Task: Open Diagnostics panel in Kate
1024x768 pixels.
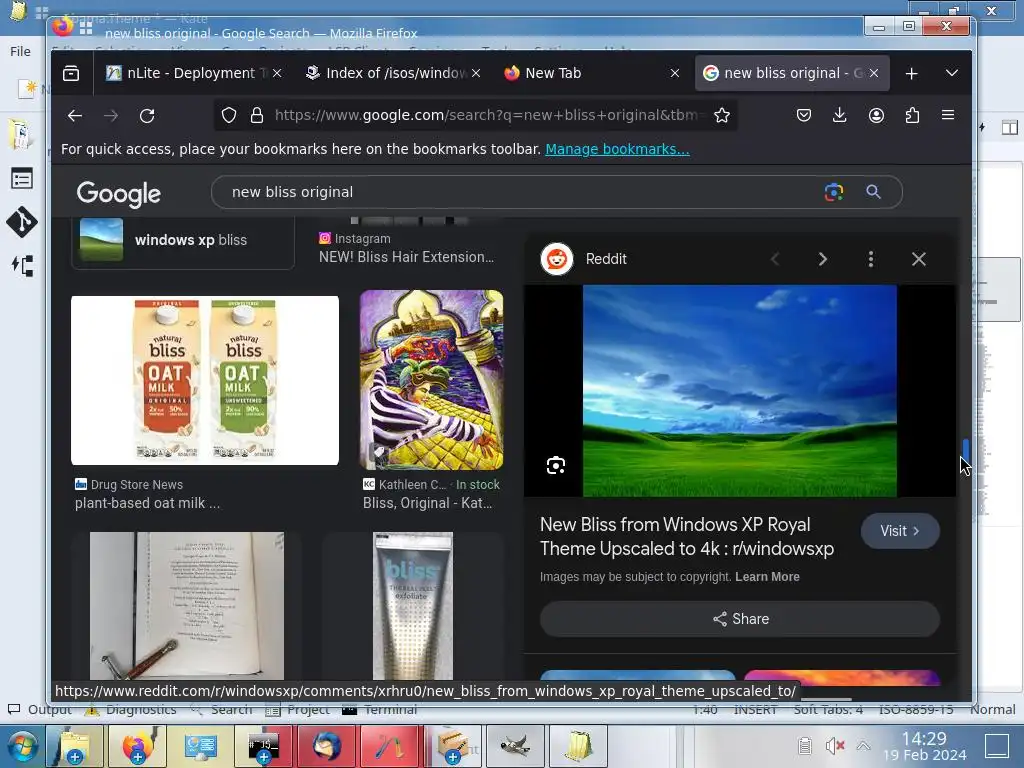Action: pyautogui.click(x=131, y=709)
